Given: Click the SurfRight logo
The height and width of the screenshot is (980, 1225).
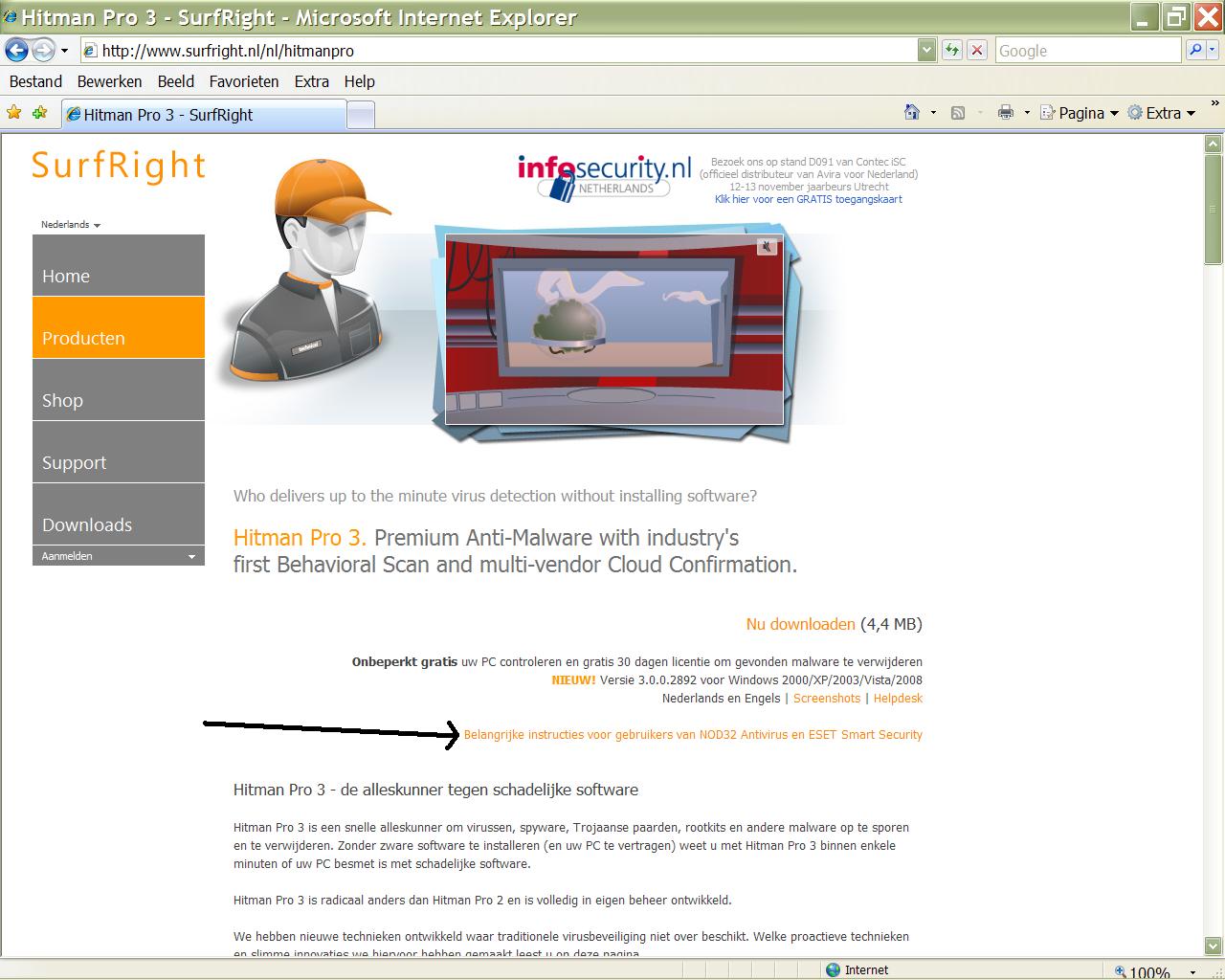Looking at the screenshot, I should point(119,166).
